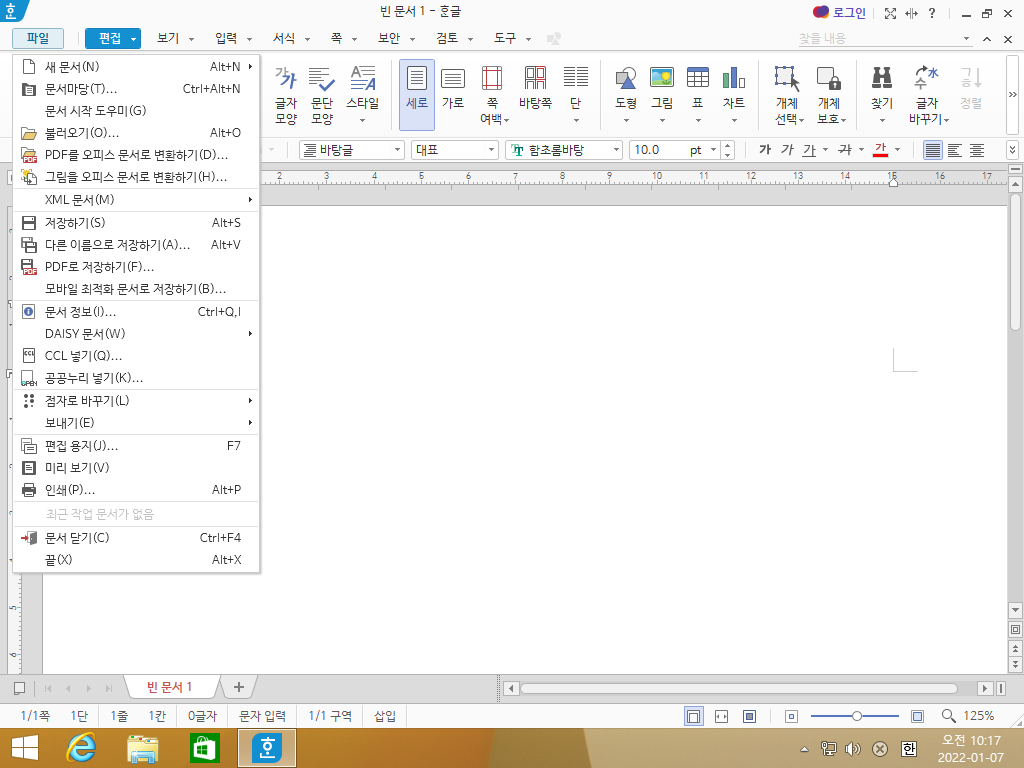Screen dimensions: 1024x768
Task: Click the 125% zoom level
Action: tap(978, 716)
